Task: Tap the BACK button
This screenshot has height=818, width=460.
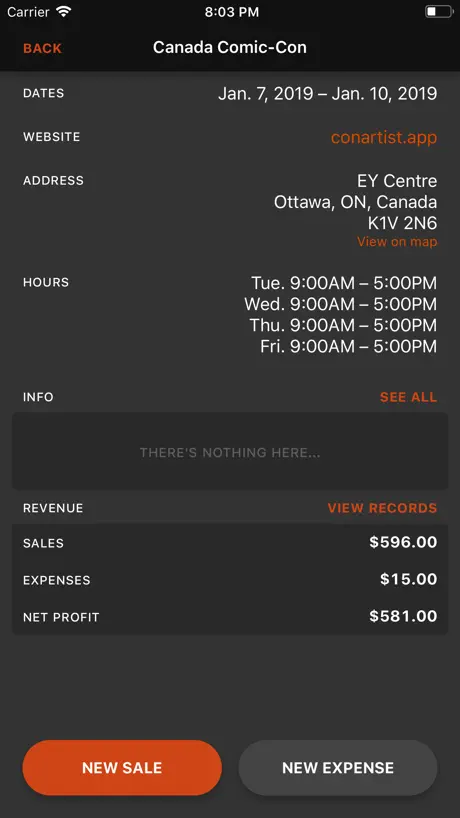Action: [x=42, y=48]
